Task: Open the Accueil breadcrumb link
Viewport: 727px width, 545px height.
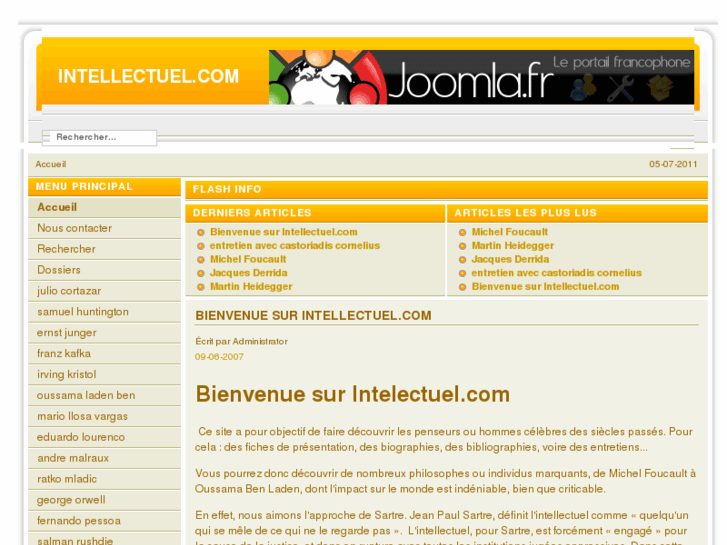Action: coord(51,164)
